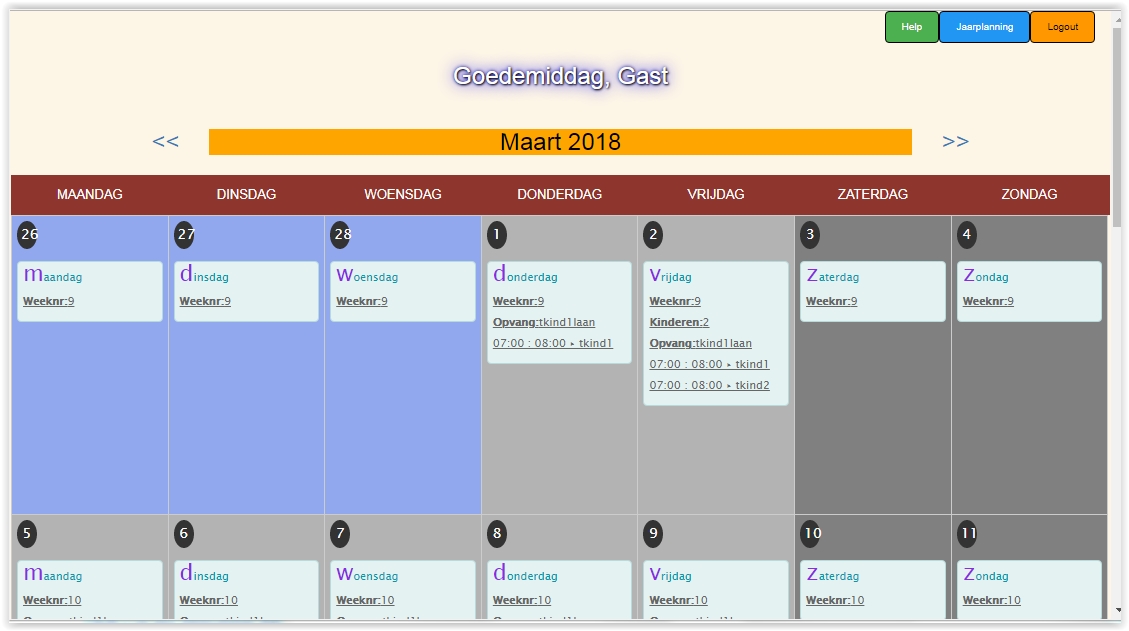Log out using the Logout button
Image resolution: width=1129 pixels, height=631 pixels.
(1062, 27)
